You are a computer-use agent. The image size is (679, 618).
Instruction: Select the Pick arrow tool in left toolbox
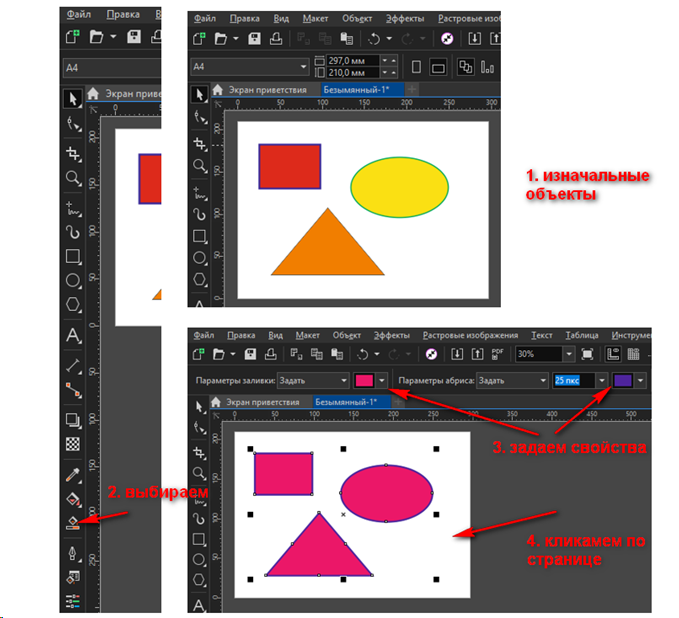click(x=72, y=99)
